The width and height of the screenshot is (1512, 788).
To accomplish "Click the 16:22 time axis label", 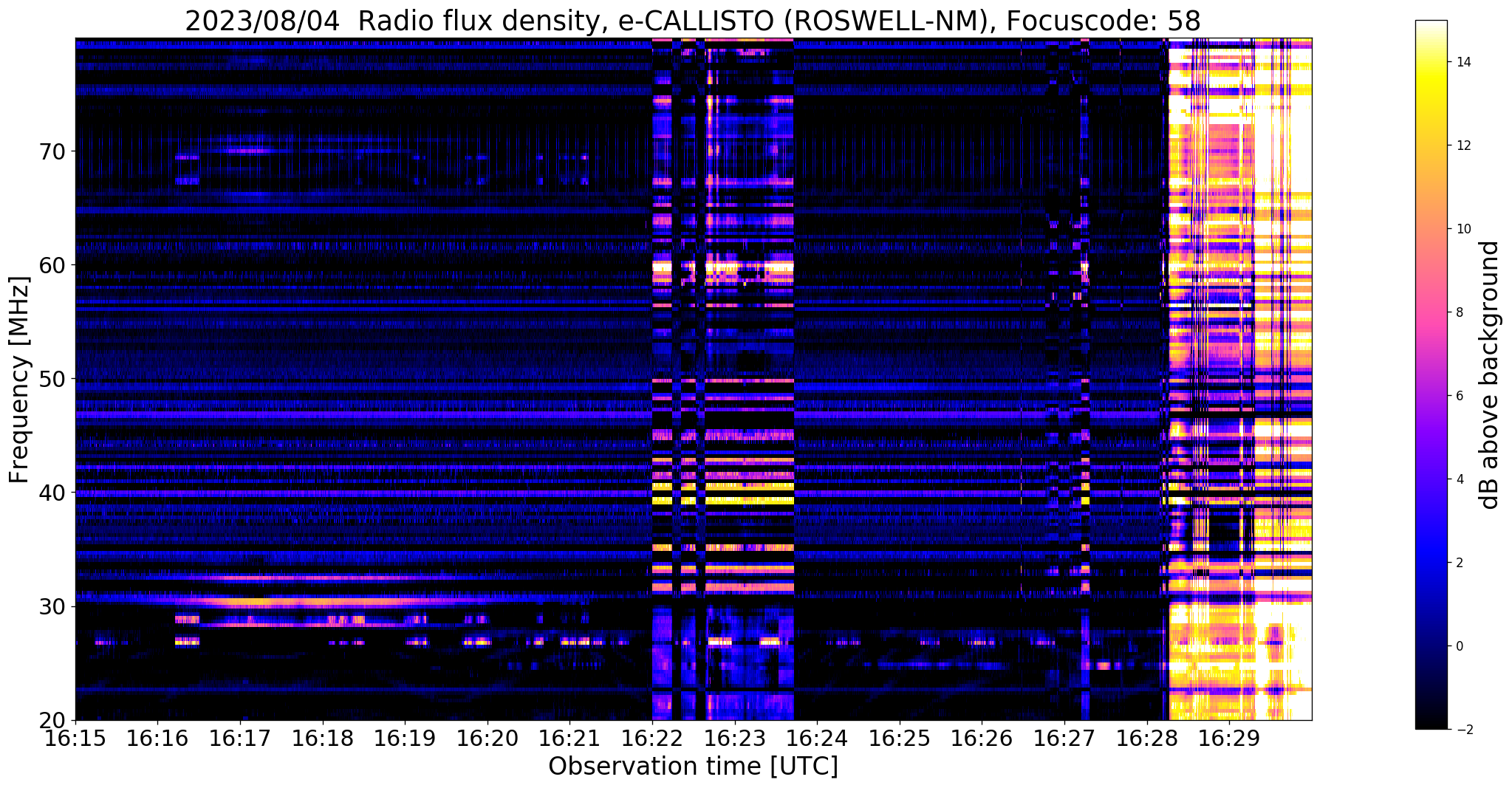I will coord(652,739).
